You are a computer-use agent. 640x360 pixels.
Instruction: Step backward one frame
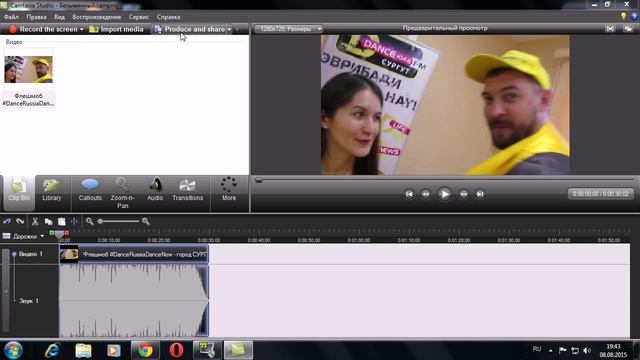426,194
